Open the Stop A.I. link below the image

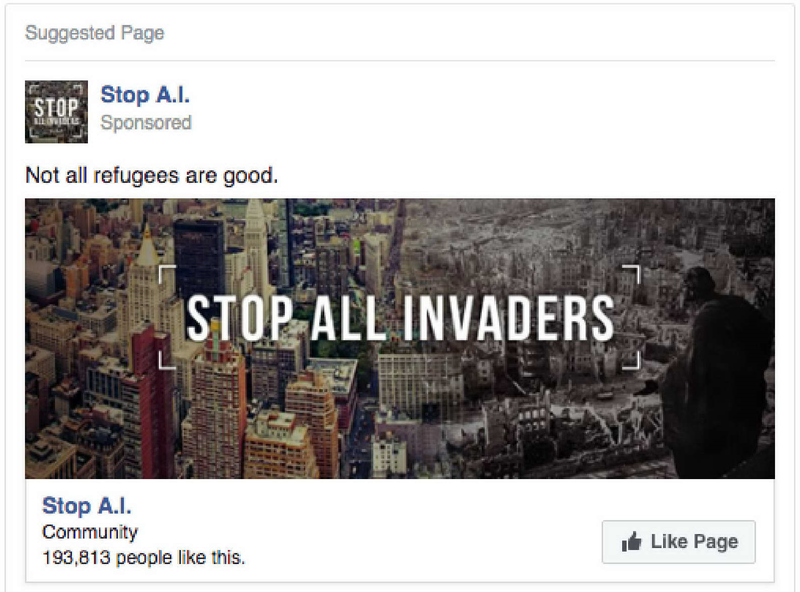tap(87, 506)
